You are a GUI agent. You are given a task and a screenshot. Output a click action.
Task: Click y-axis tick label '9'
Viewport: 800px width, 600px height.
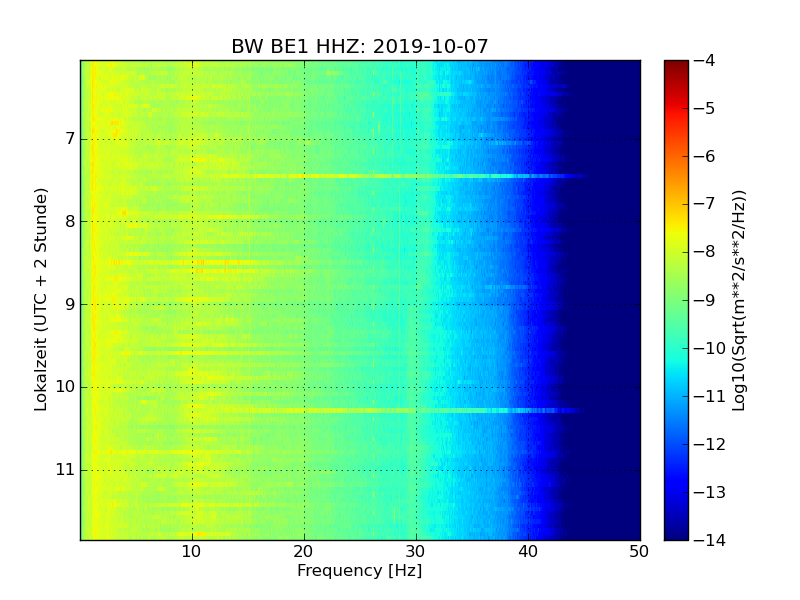pyautogui.click(x=70, y=305)
